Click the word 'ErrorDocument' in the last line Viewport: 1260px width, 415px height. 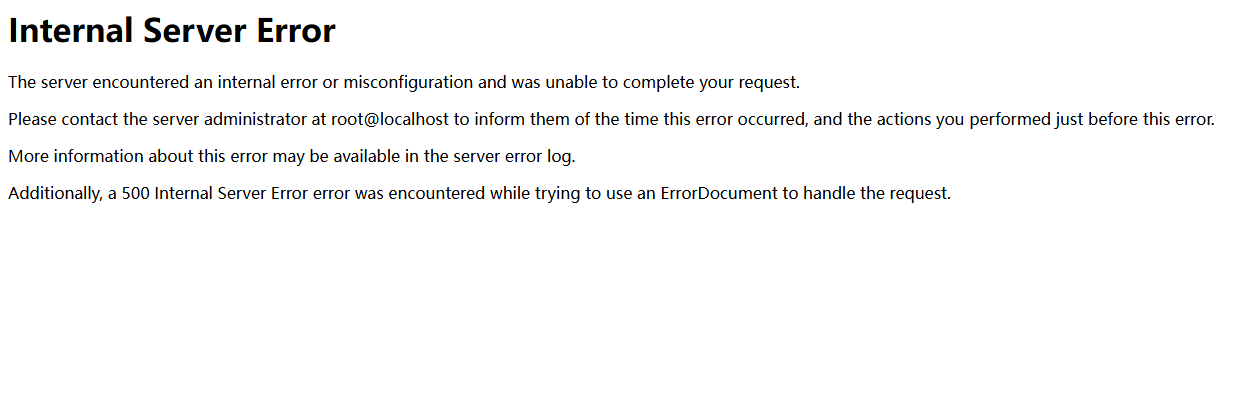pos(718,194)
